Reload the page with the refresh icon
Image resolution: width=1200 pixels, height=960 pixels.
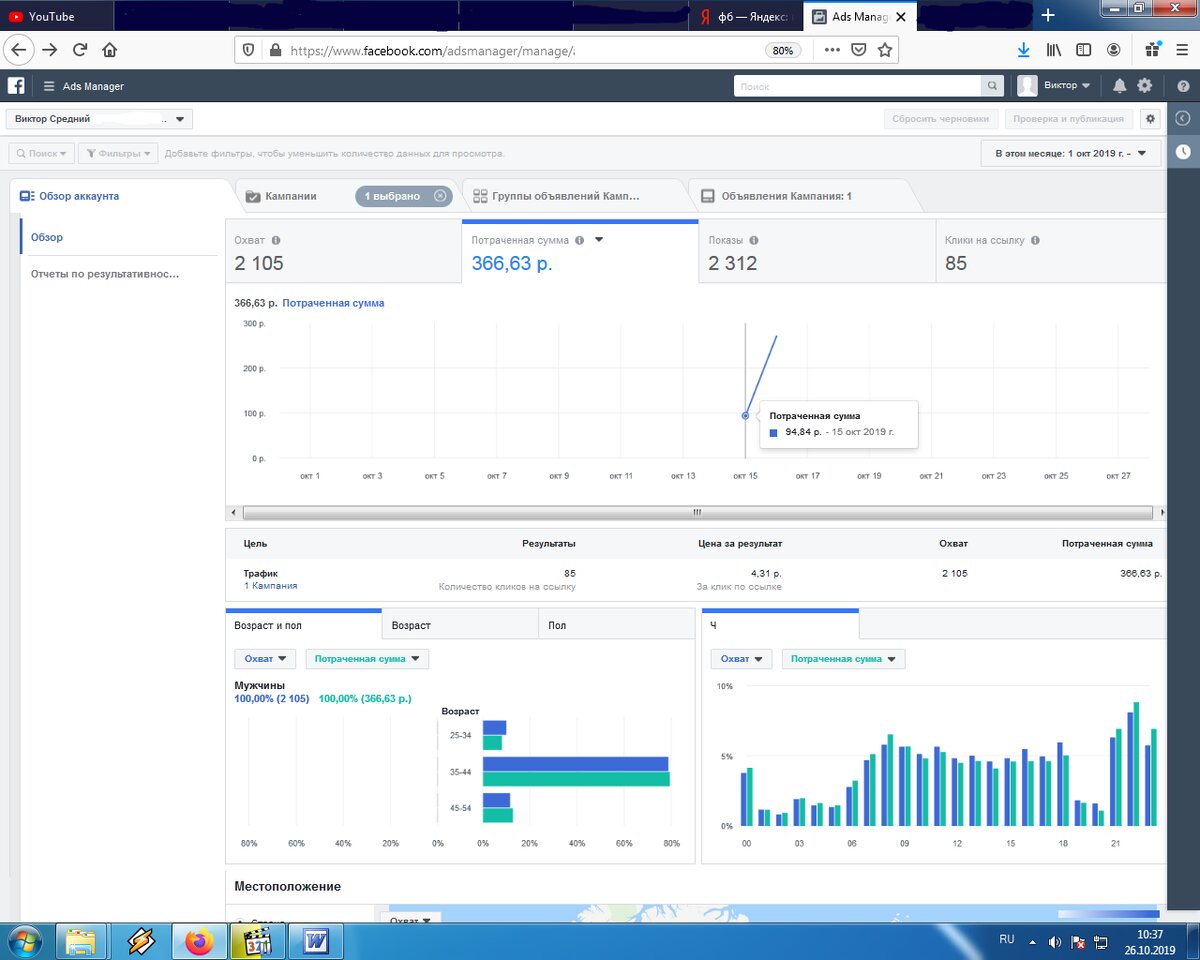point(80,49)
